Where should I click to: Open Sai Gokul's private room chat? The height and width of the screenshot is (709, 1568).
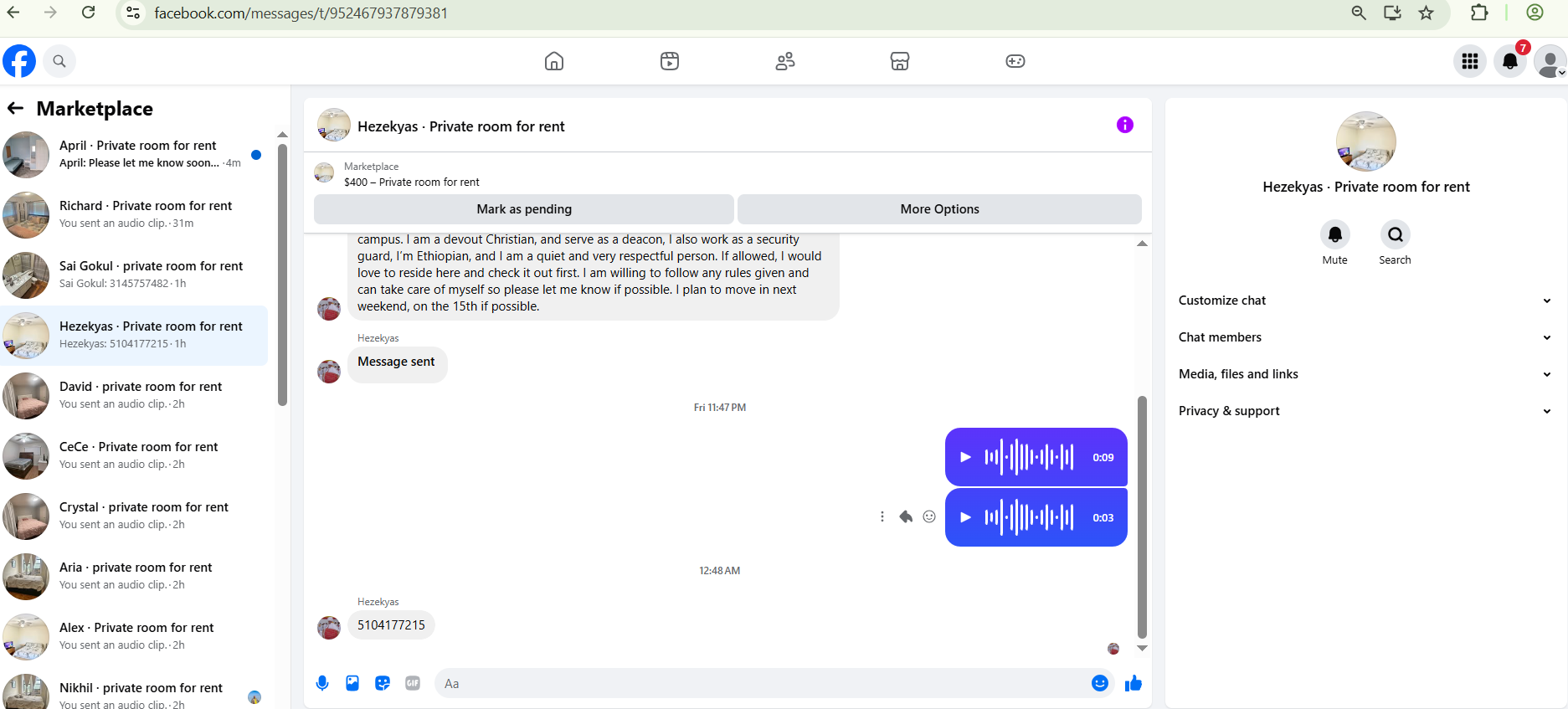[134, 275]
